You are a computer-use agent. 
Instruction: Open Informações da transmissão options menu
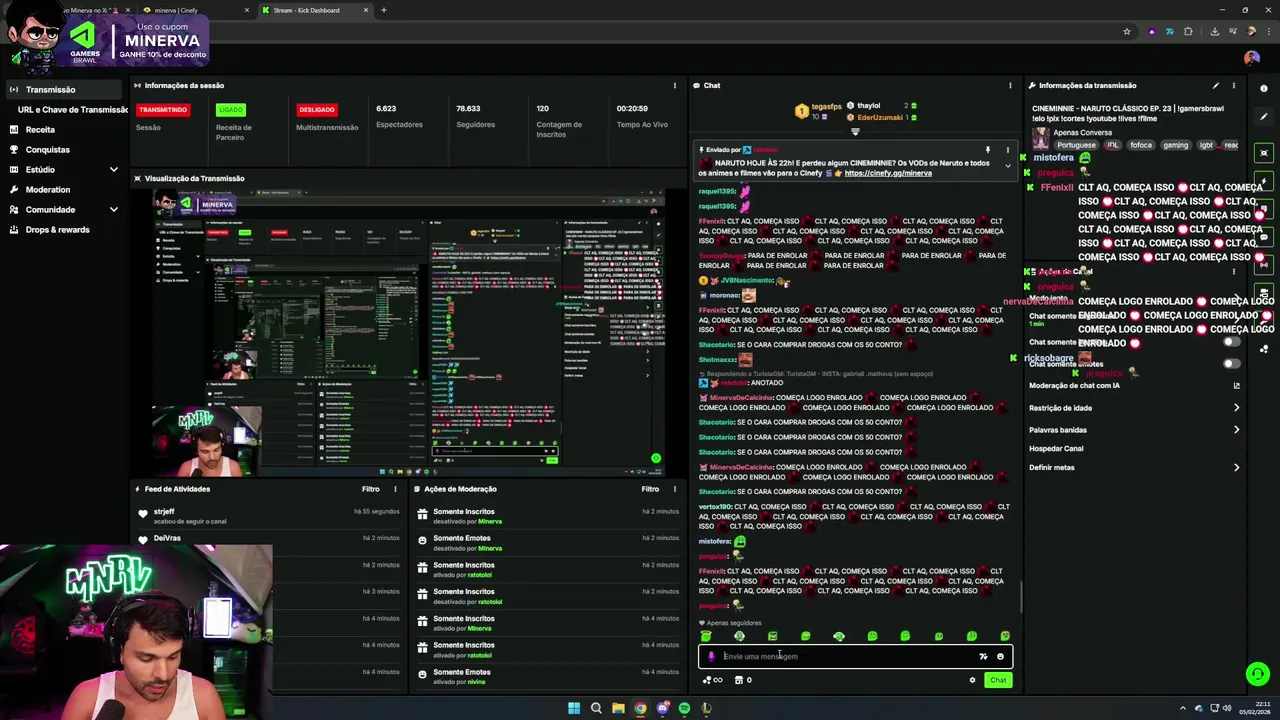[1234, 85]
